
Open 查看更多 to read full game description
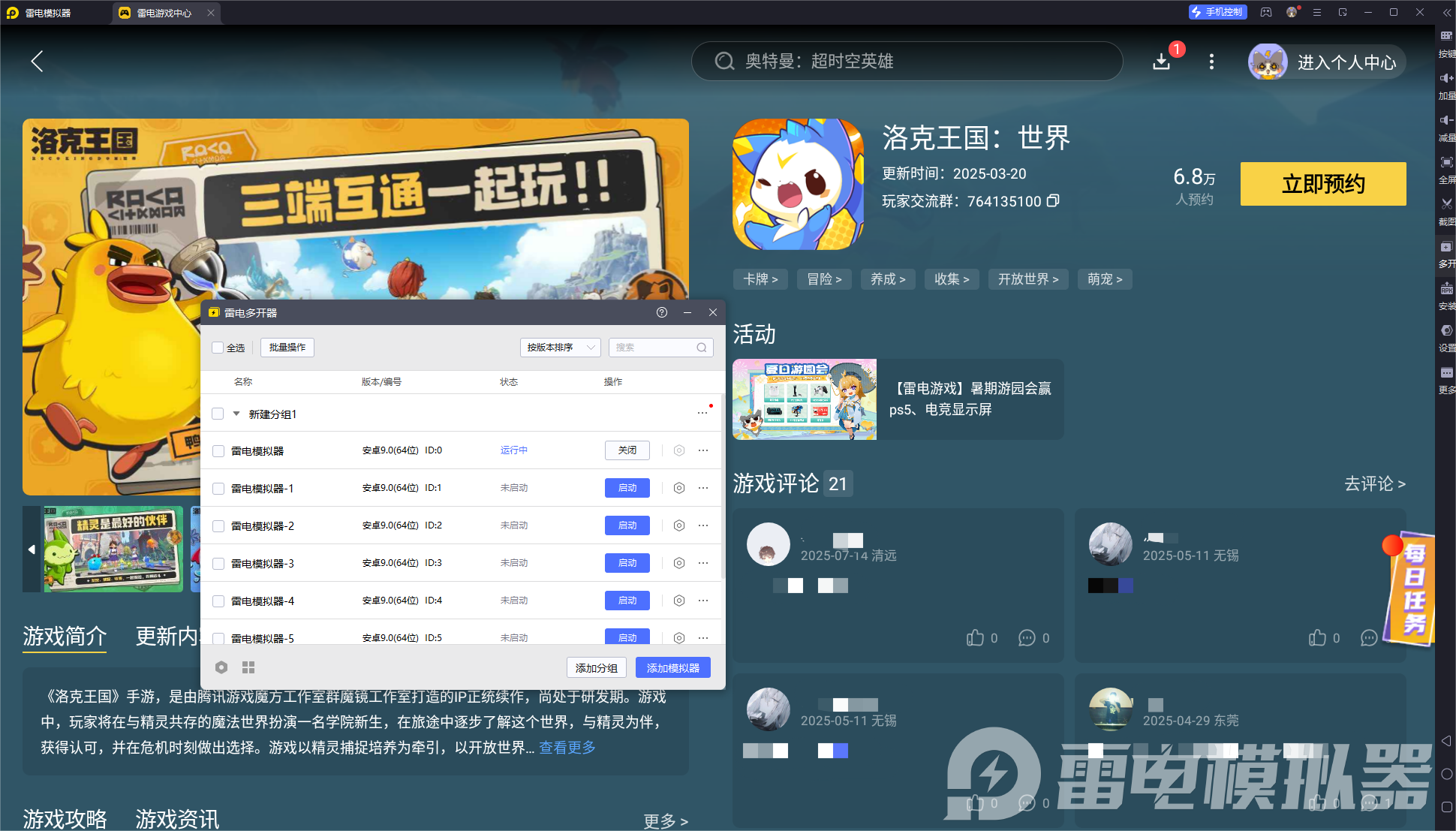(567, 748)
